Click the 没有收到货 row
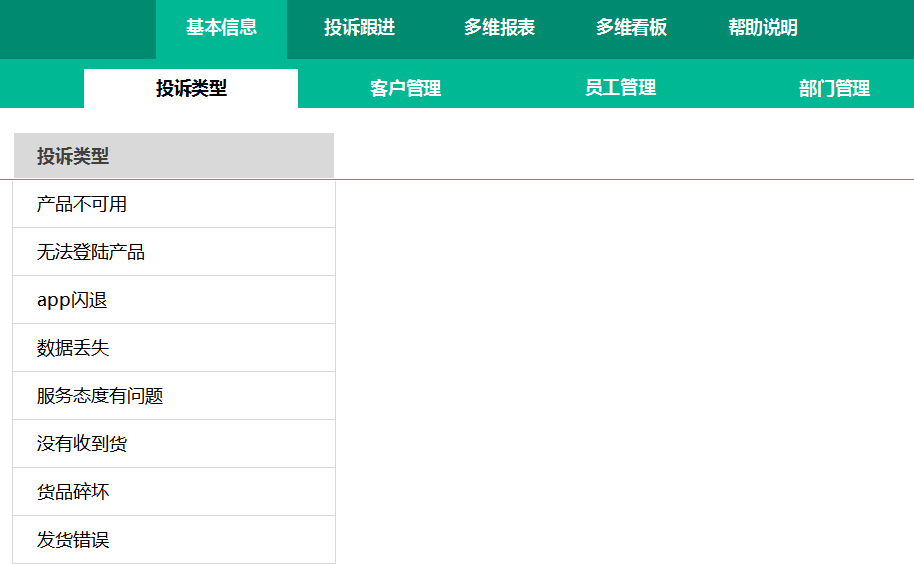 pos(174,444)
